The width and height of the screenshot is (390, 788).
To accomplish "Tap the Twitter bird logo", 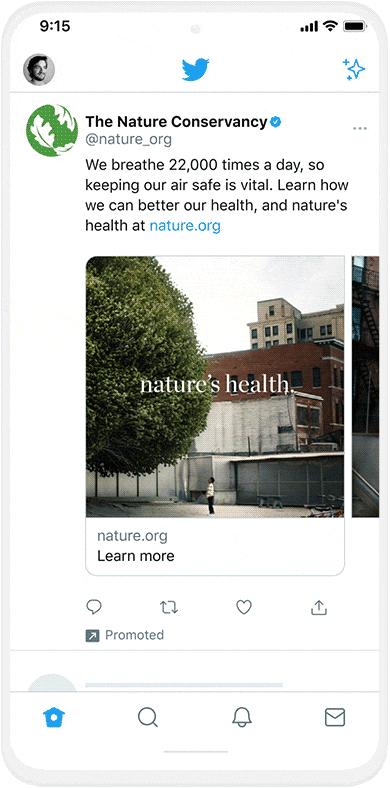I will 196,69.
